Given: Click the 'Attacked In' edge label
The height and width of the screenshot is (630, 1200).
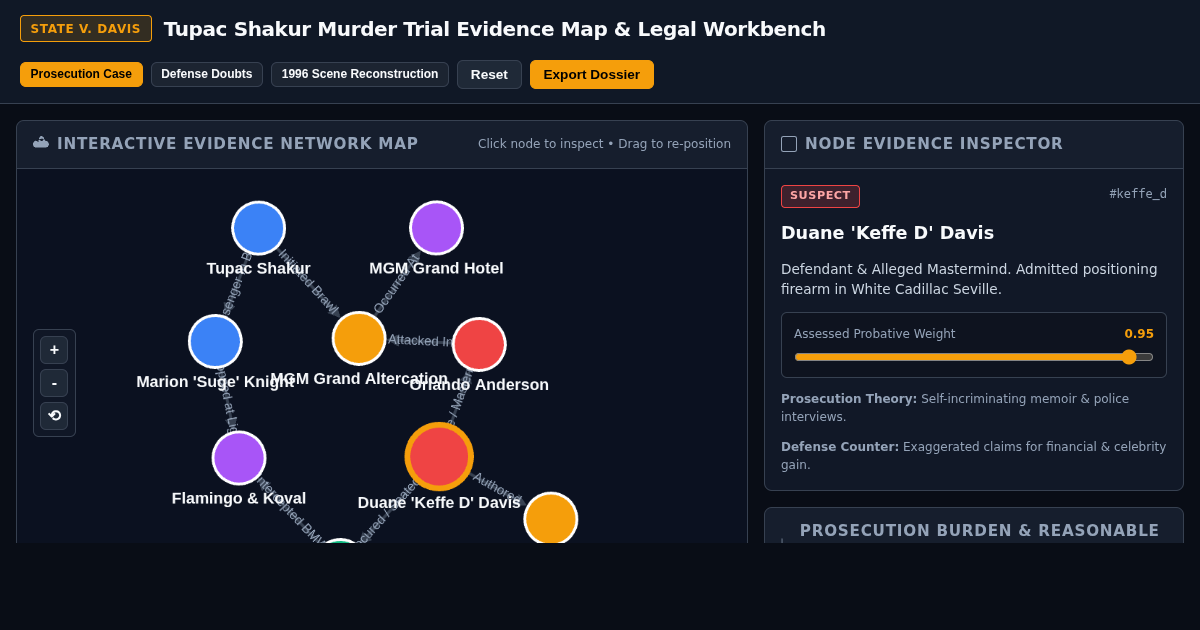Looking at the screenshot, I should [421, 341].
